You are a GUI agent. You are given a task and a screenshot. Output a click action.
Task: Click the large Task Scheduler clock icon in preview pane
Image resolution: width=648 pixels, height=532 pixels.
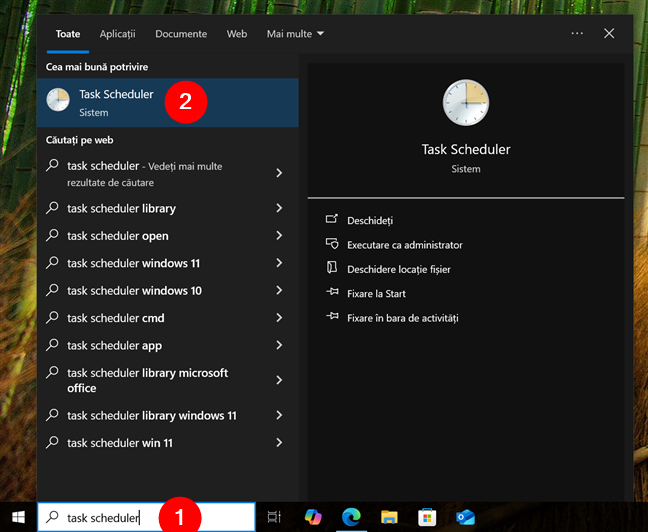(x=466, y=103)
